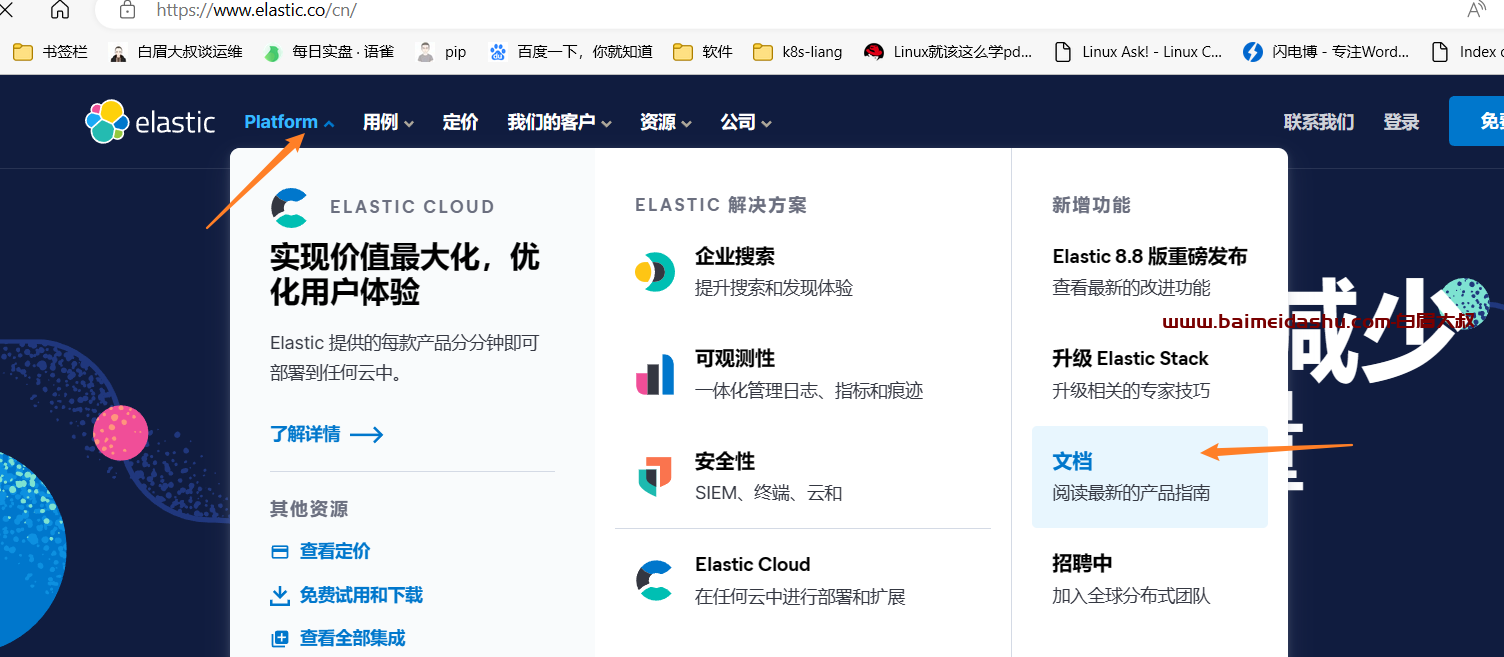Click the read aloud icon in the address bar

coord(1477,10)
